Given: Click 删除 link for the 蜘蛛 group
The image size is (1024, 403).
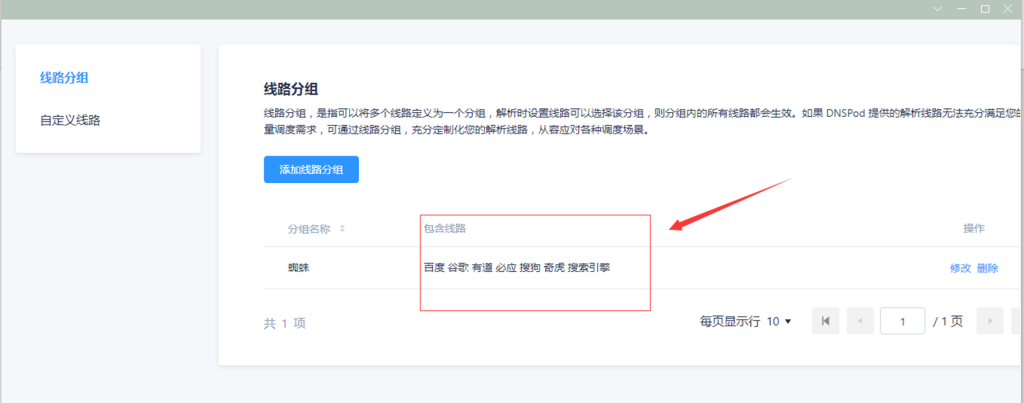Looking at the screenshot, I should click(987, 268).
